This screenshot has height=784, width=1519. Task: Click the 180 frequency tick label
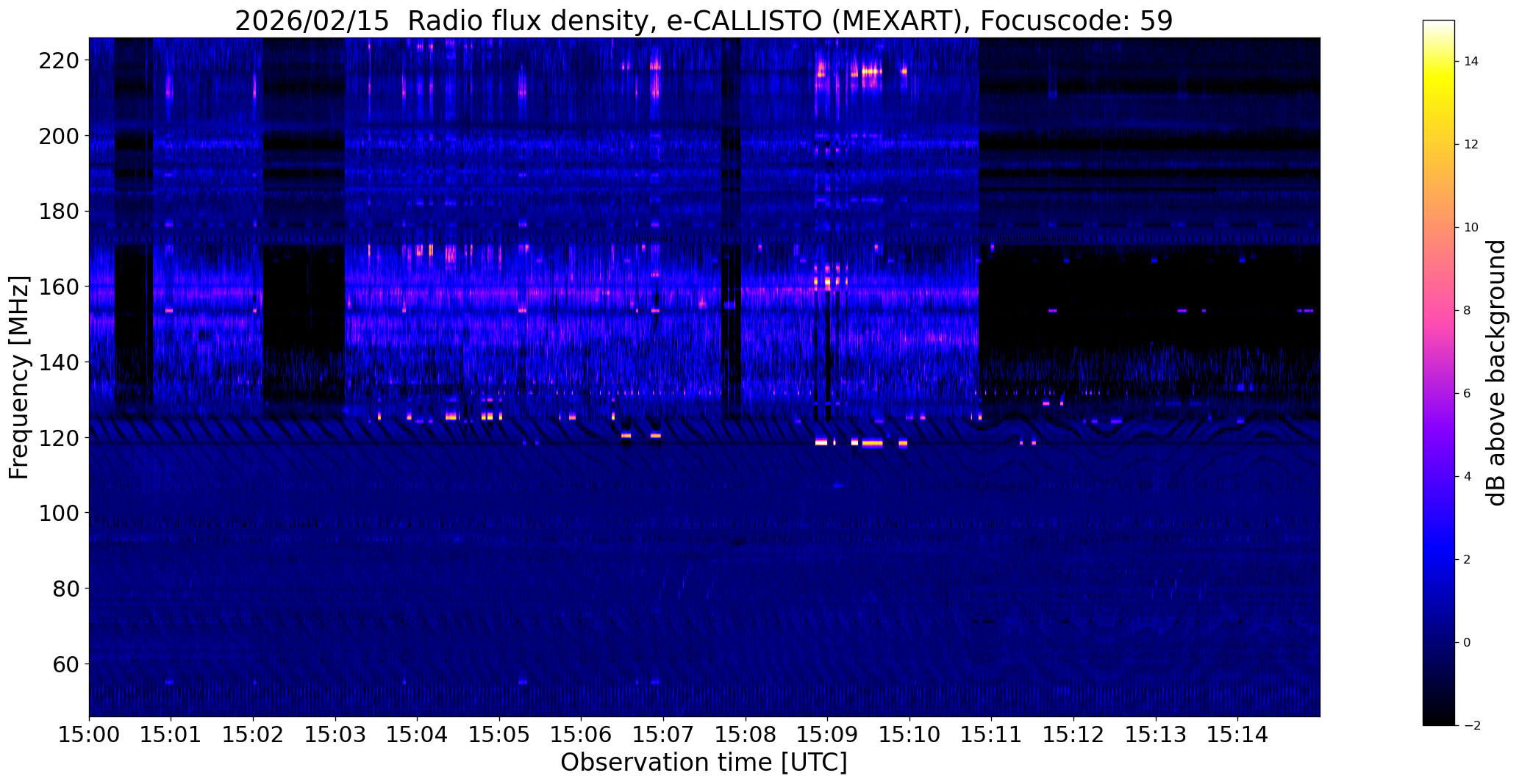pyautogui.click(x=58, y=212)
